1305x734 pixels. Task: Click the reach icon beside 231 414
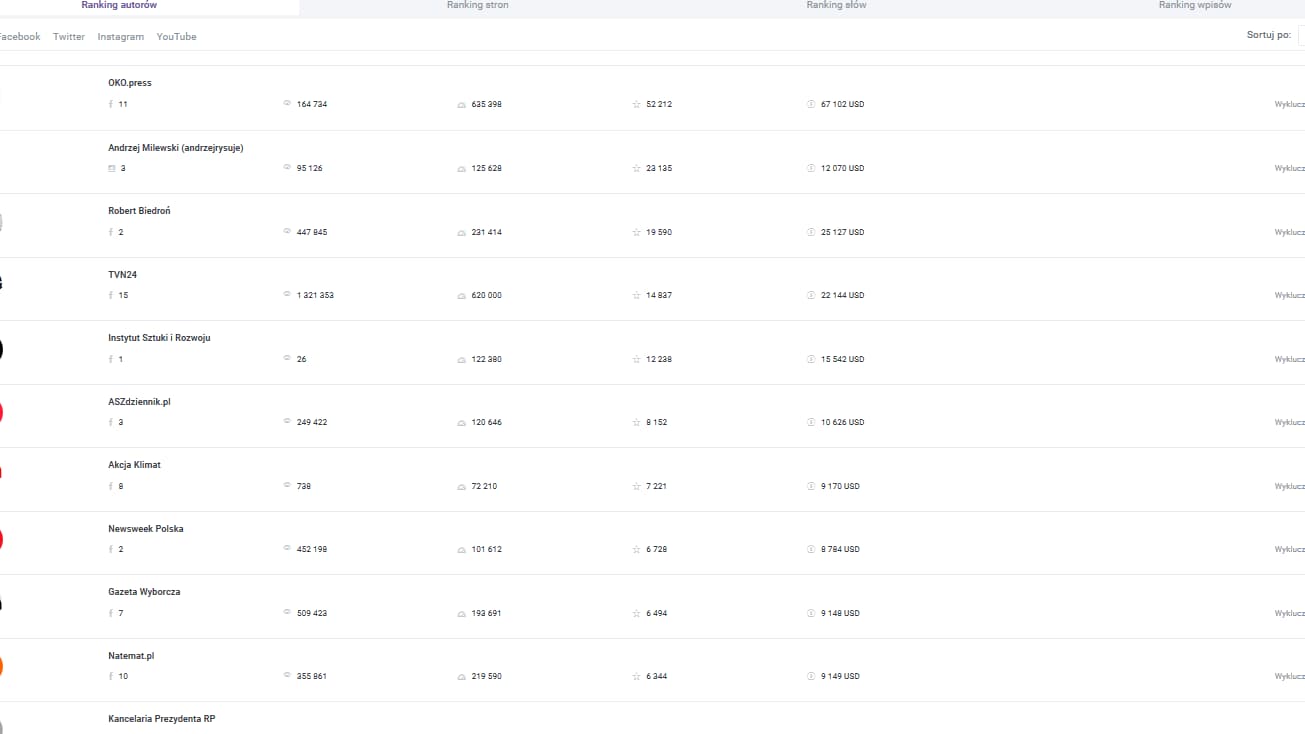pyautogui.click(x=461, y=232)
